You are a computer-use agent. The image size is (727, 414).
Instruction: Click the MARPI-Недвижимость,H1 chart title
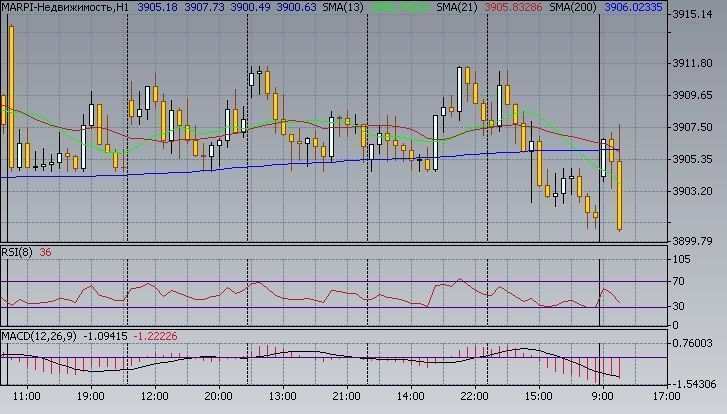tap(64, 7)
